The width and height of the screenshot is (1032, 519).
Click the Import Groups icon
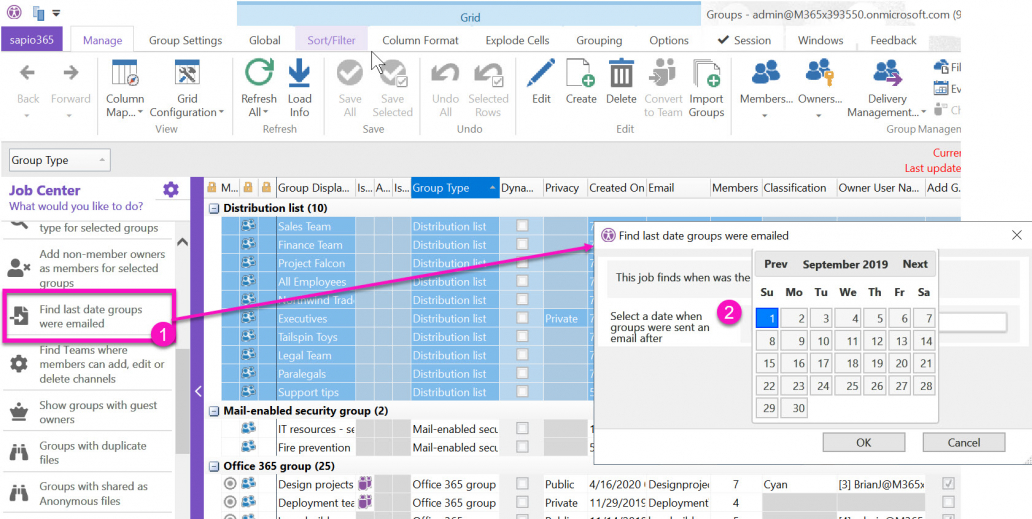click(706, 72)
